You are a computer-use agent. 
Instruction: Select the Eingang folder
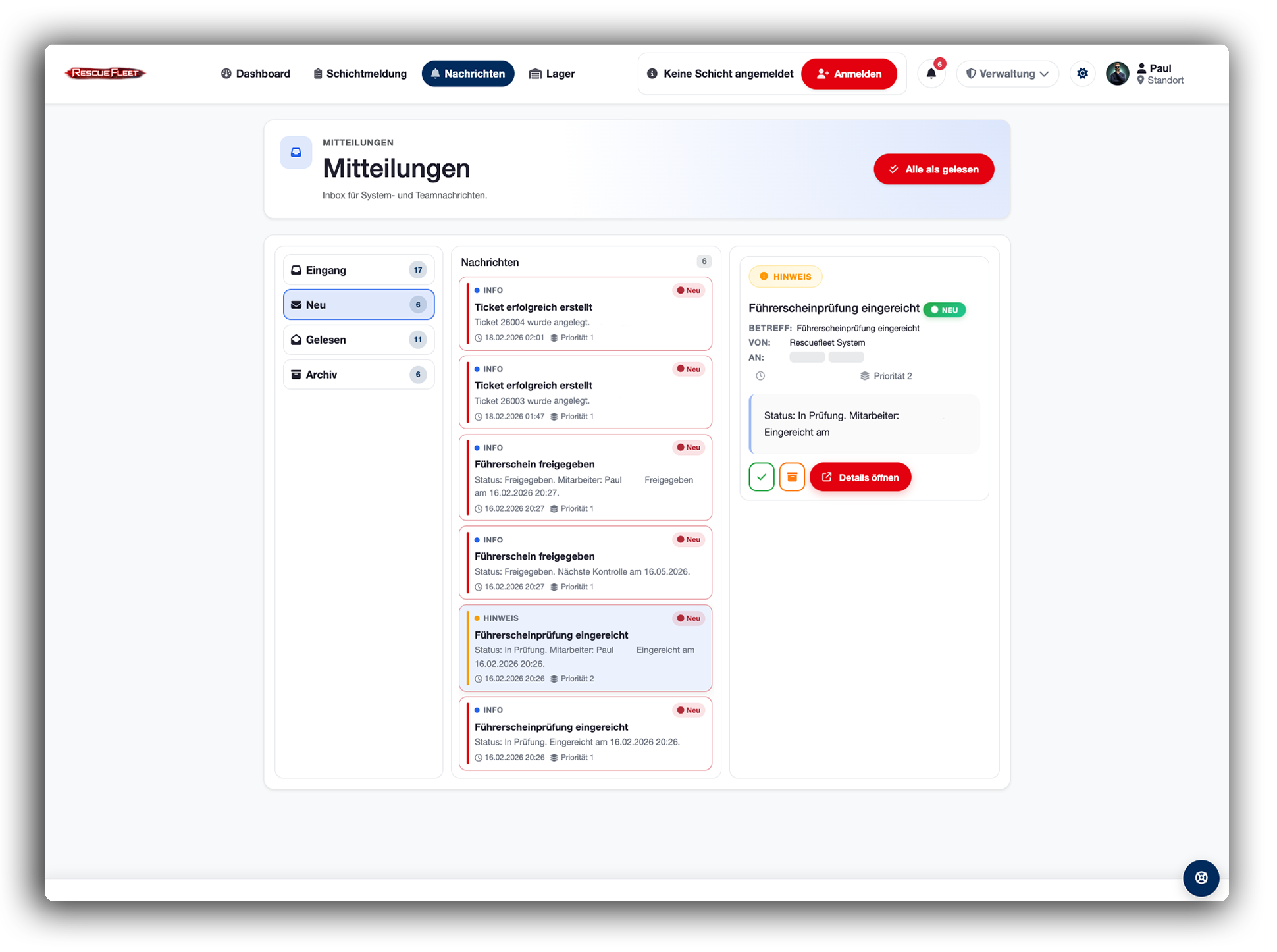tap(358, 269)
